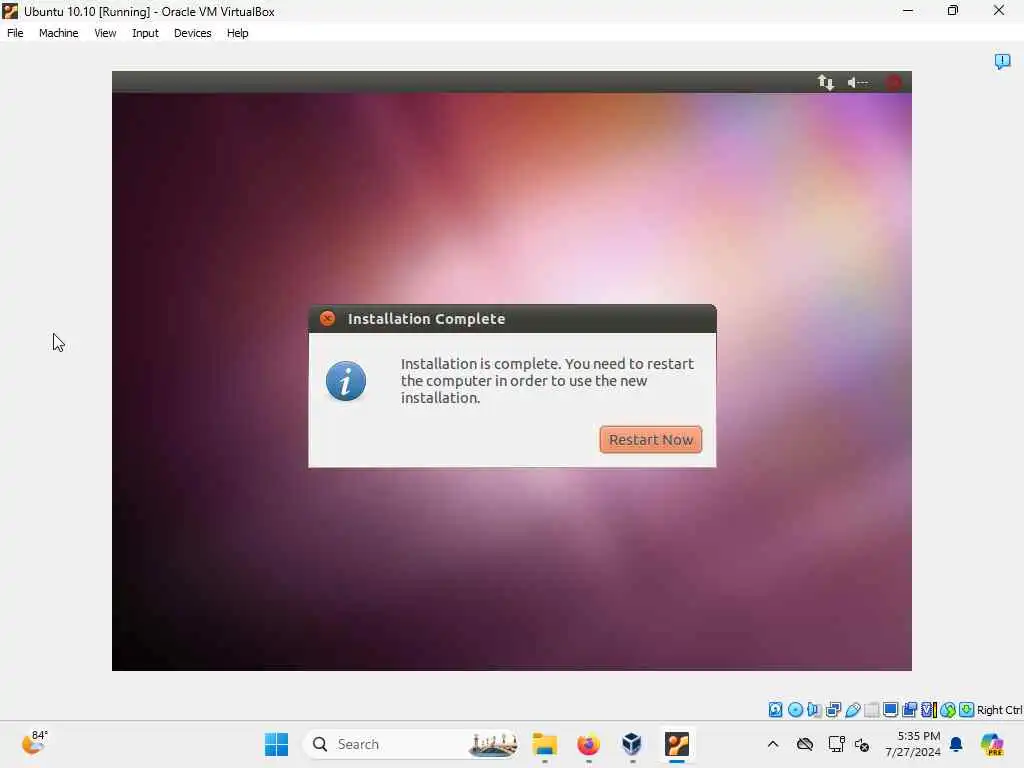1024x768 pixels.
Task: Close the Installation Complete dialog with the orange X
Action: (x=327, y=318)
